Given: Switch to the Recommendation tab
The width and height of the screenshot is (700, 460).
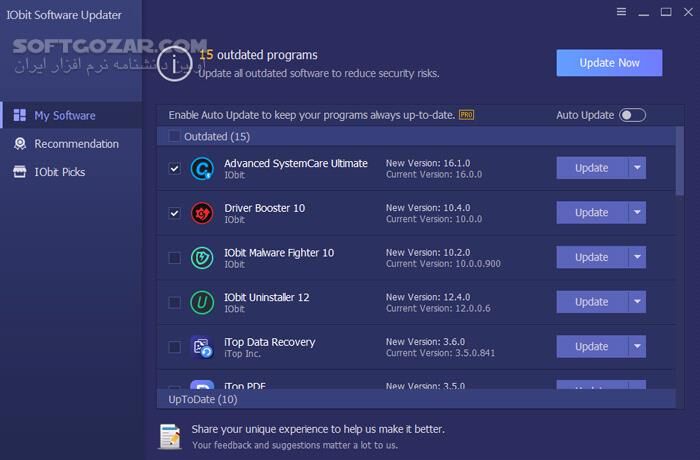Looking at the screenshot, I should pos(71,144).
